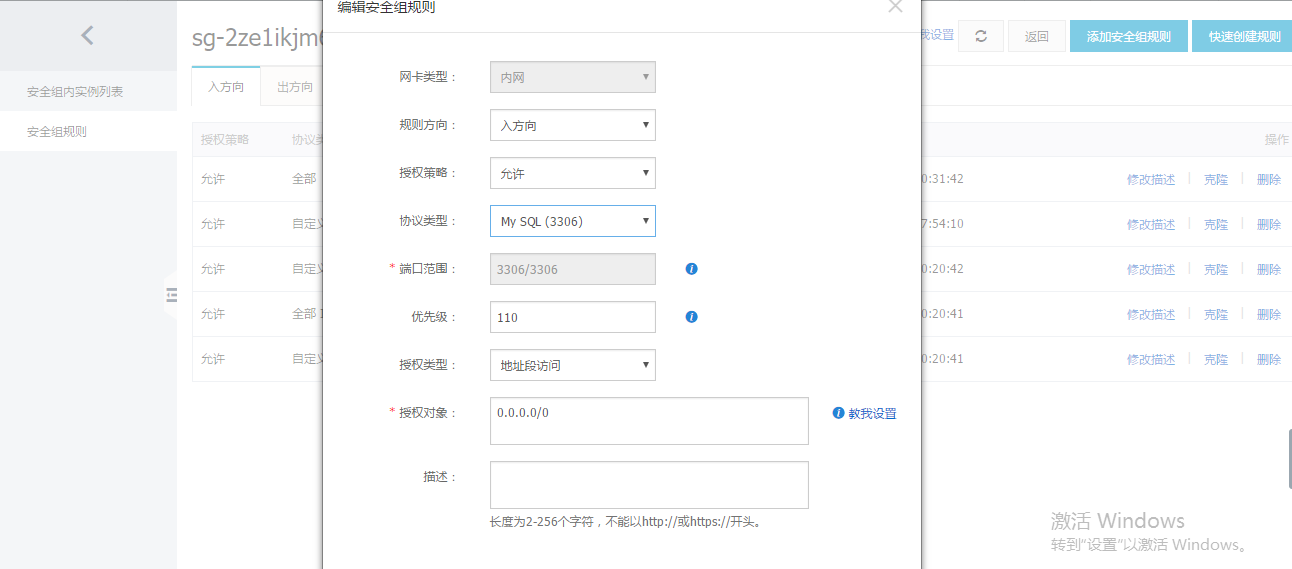Viewport: 1292px width, 569px height.
Task: Click the 返回 button
Action: point(1036,36)
